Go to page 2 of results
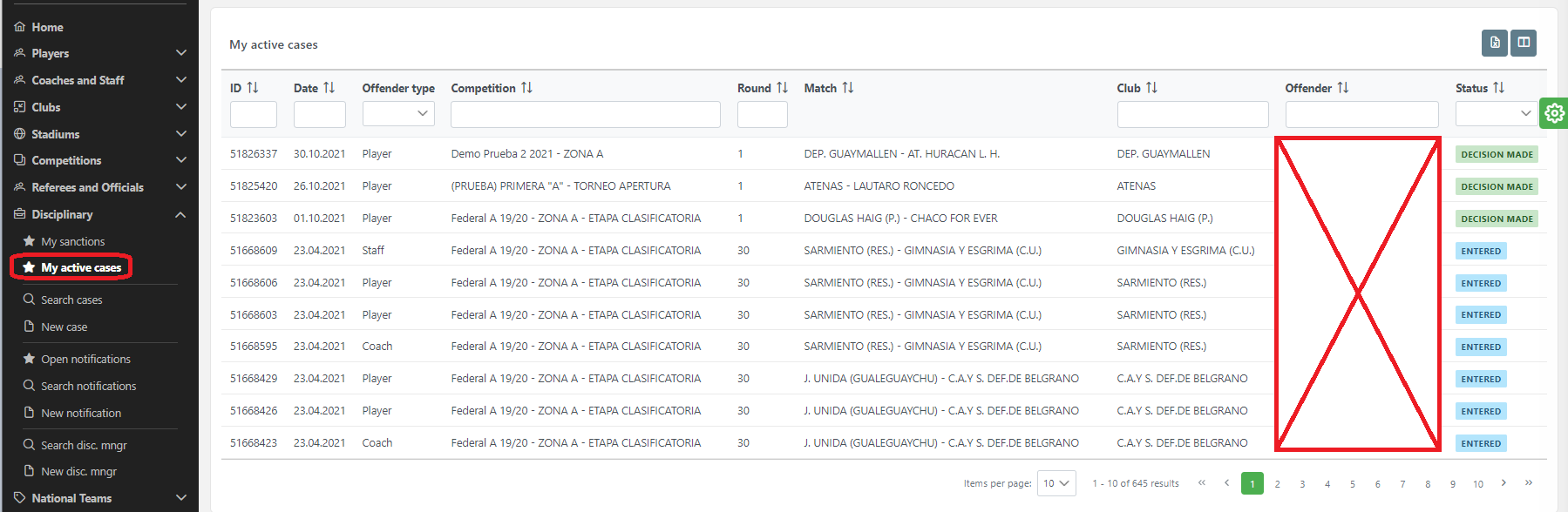The image size is (1568, 512). tap(1277, 483)
